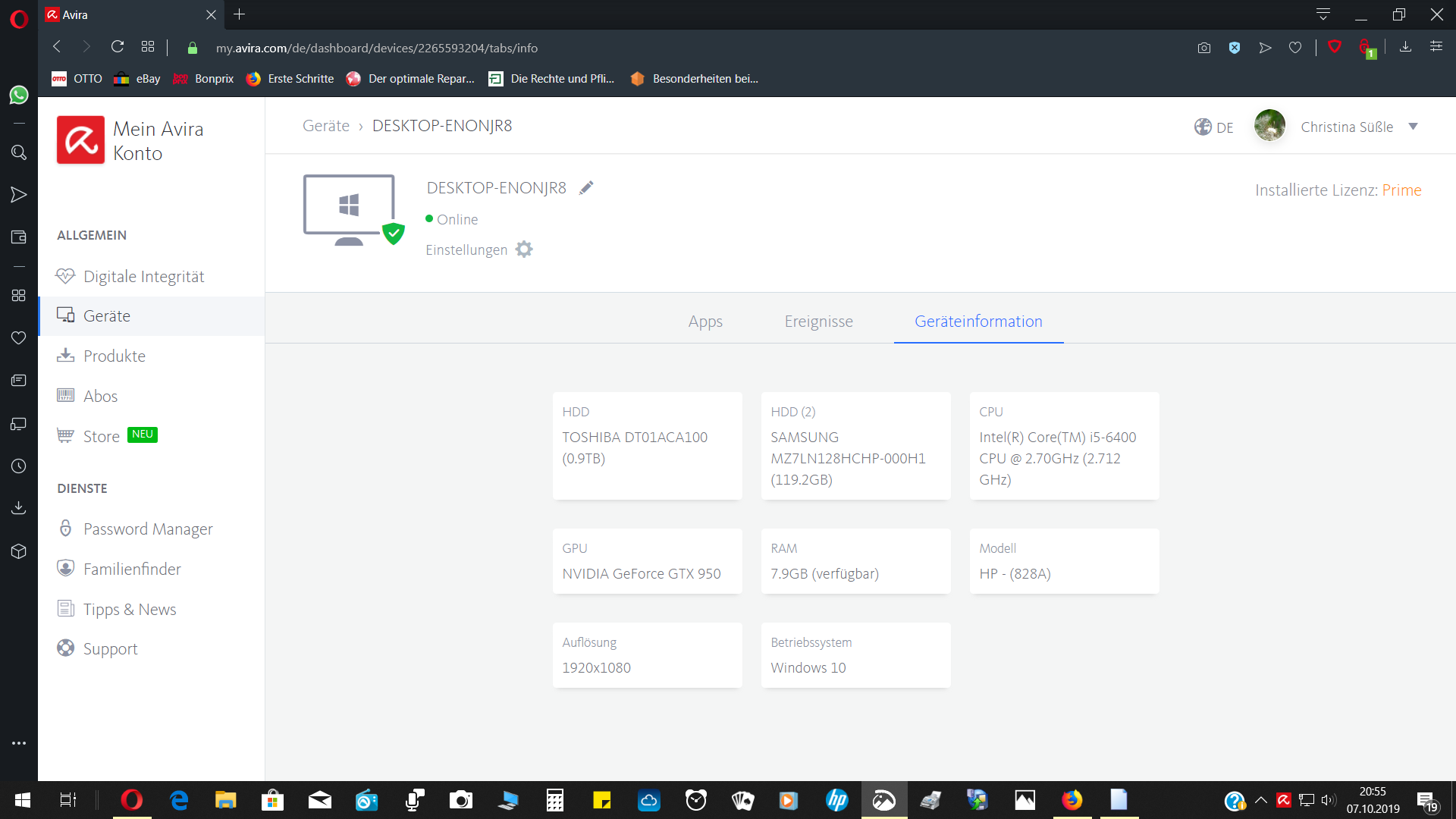
Task: Open Opera sidebar more options dots
Action: [19, 743]
